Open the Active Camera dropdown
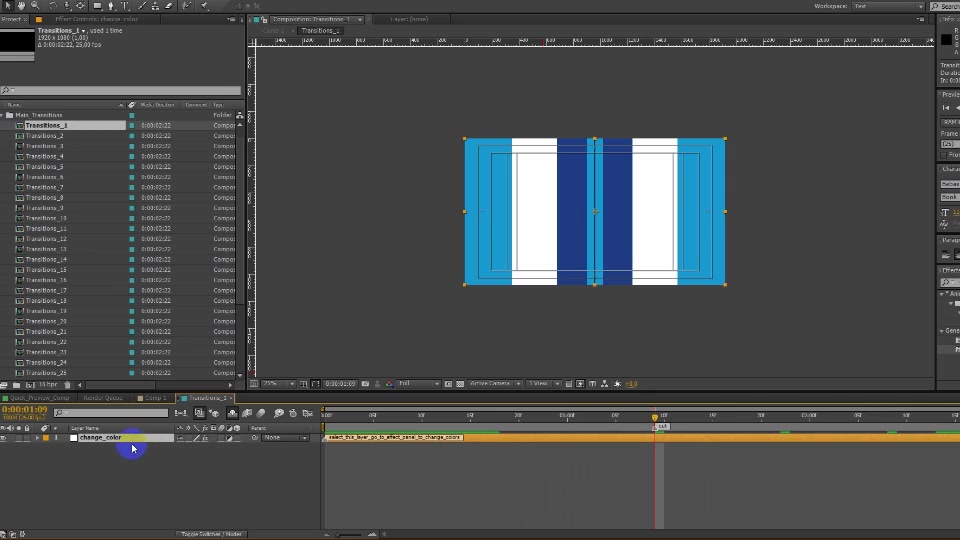 point(495,384)
